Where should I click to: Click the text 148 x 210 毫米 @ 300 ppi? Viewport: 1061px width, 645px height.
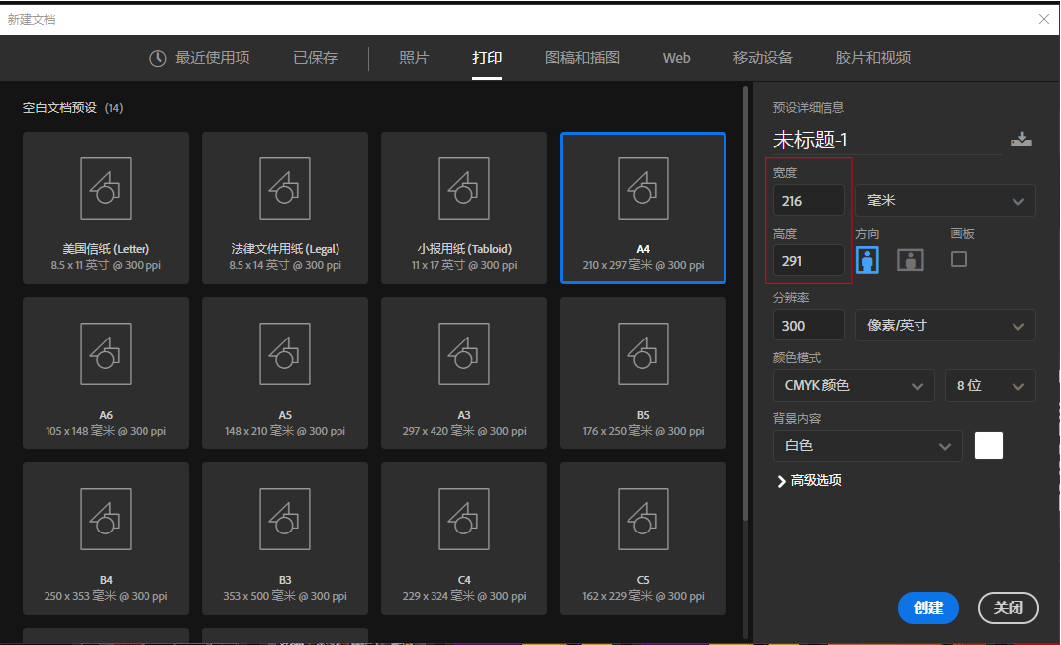pyautogui.click(x=285, y=431)
